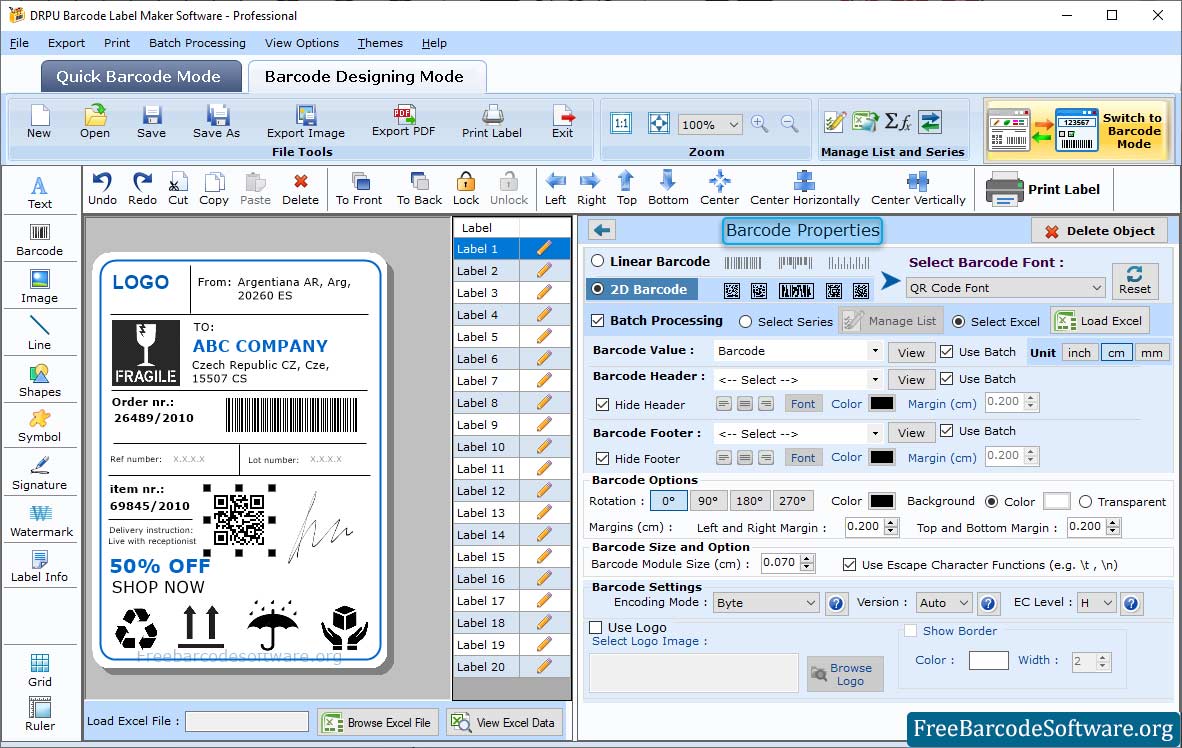Open the File menu
Viewport: 1182px width, 748px height.
click(19, 43)
